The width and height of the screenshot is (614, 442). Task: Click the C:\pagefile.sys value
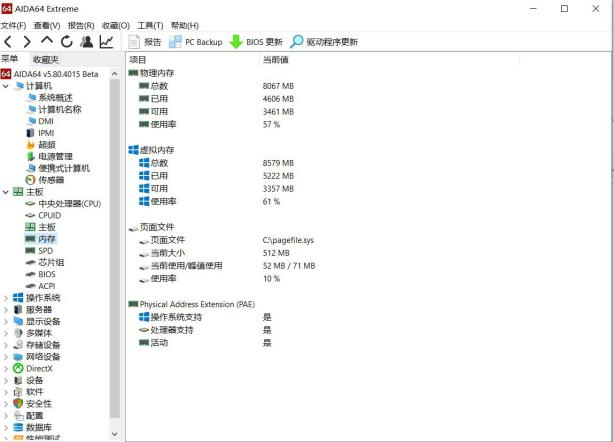[288, 240]
